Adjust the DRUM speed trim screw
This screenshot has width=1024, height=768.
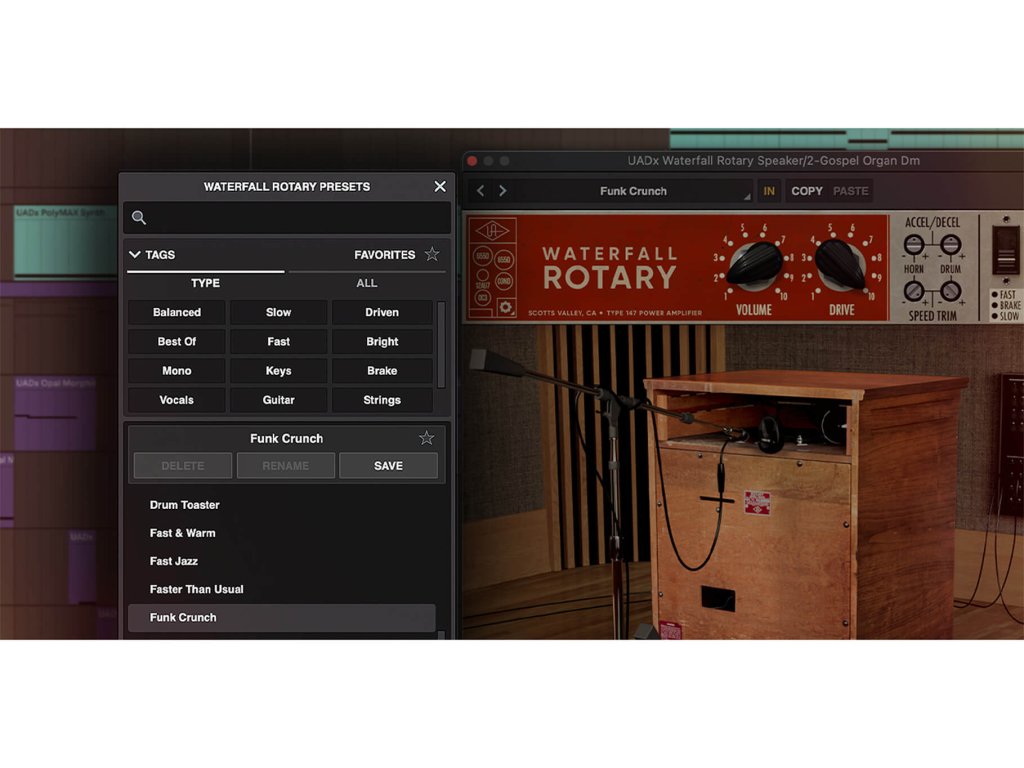(x=950, y=291)
